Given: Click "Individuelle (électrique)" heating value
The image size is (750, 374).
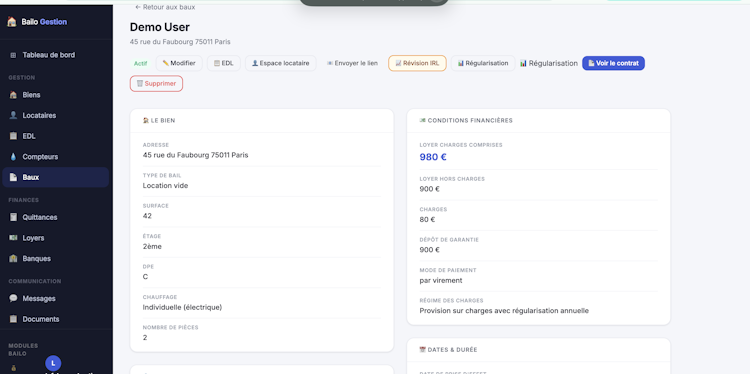Looking at the screenshot, I should (182, 307).
